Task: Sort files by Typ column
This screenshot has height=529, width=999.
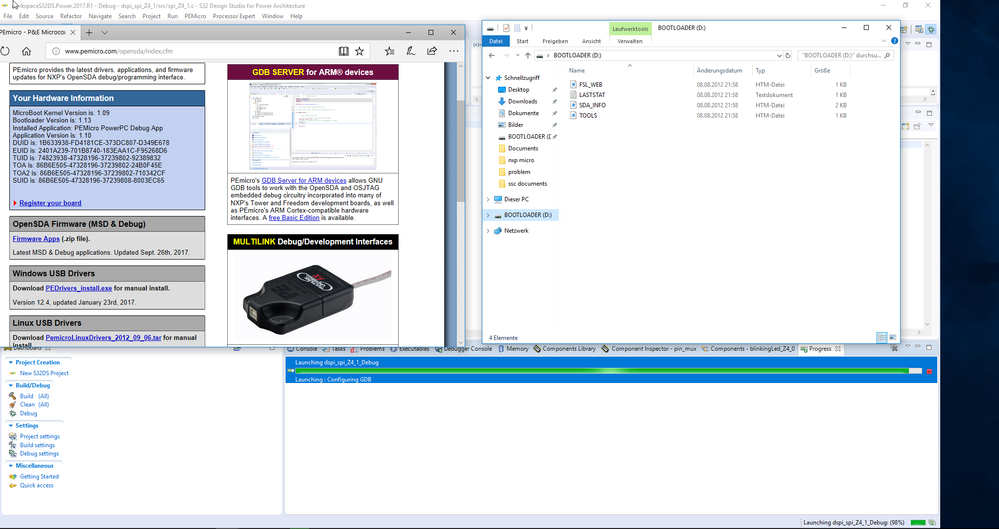Action: point(760,71)
